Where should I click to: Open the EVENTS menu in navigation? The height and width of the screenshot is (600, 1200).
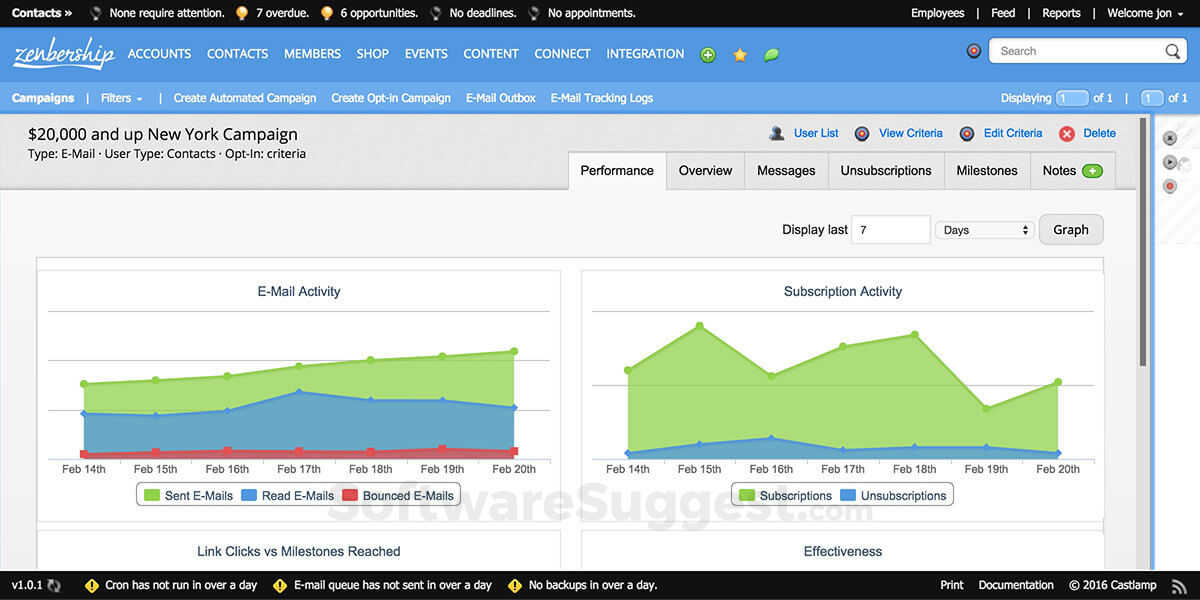pos(426,54)
